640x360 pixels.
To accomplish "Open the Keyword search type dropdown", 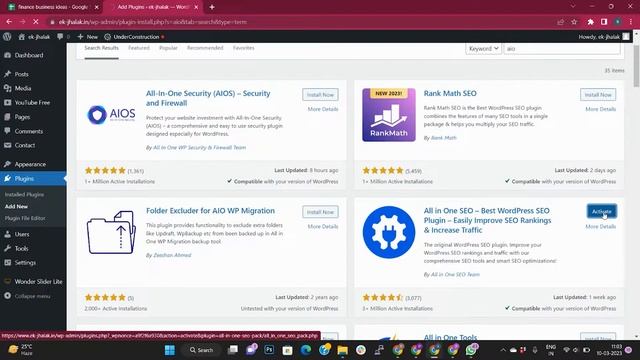I will 483,49.
